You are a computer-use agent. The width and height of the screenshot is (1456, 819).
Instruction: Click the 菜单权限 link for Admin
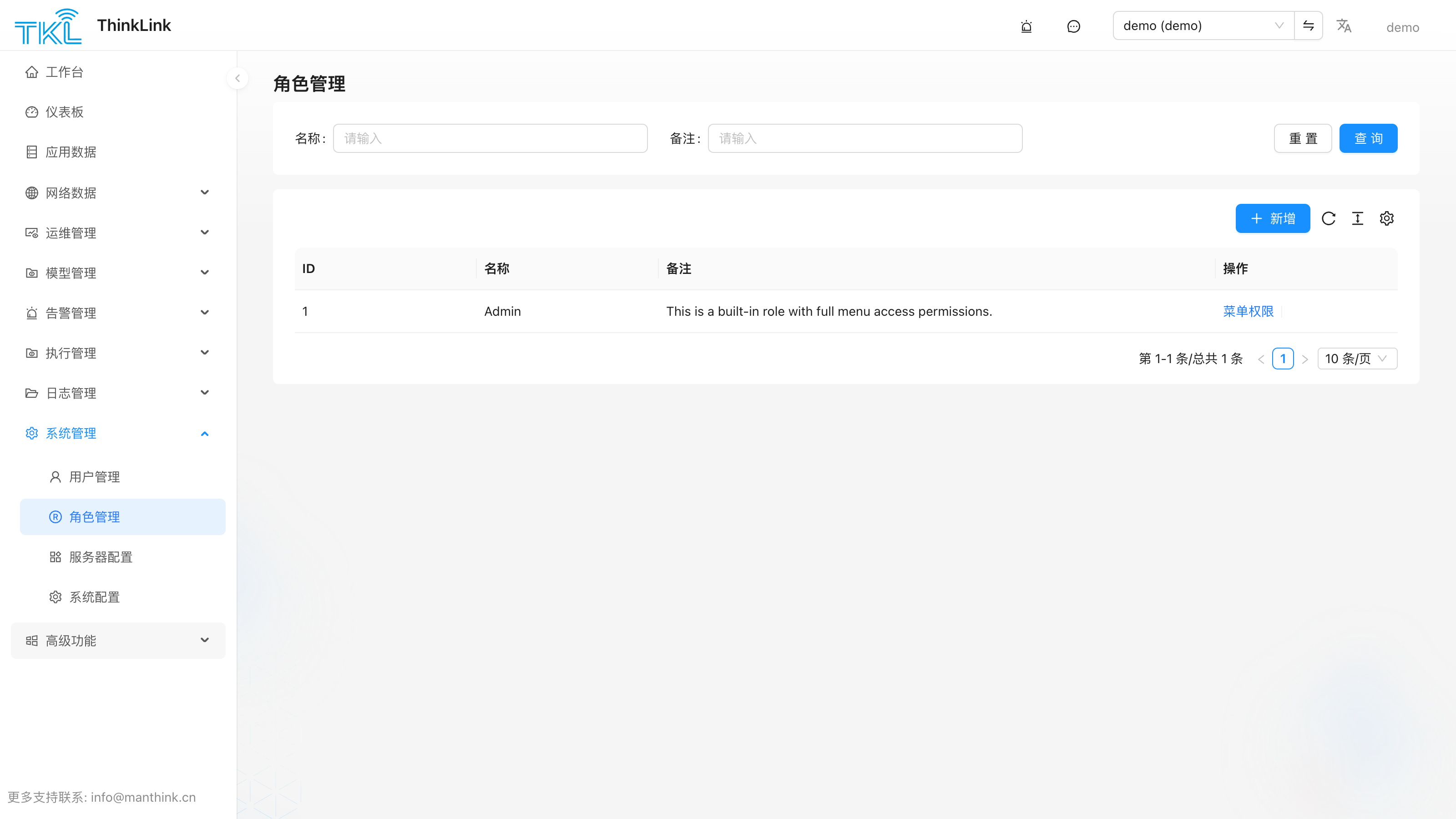[x=1248, y=311]
